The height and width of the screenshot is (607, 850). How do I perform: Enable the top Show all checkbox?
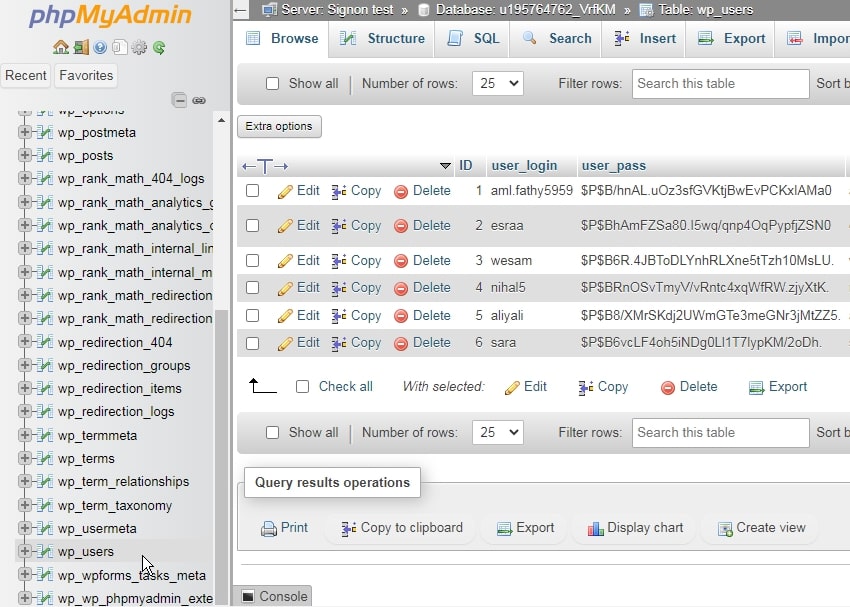(x=272, y=84)
